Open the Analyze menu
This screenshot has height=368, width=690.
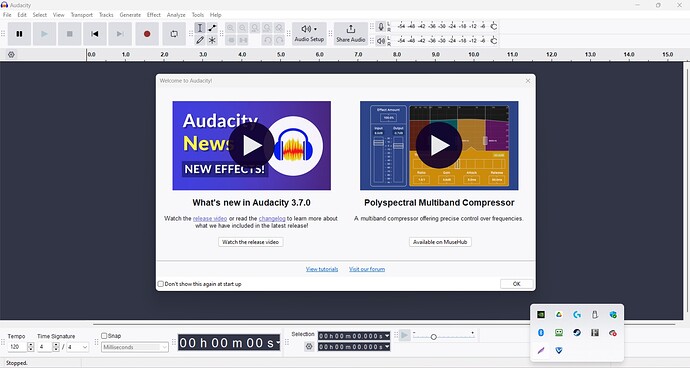point(176,15)
